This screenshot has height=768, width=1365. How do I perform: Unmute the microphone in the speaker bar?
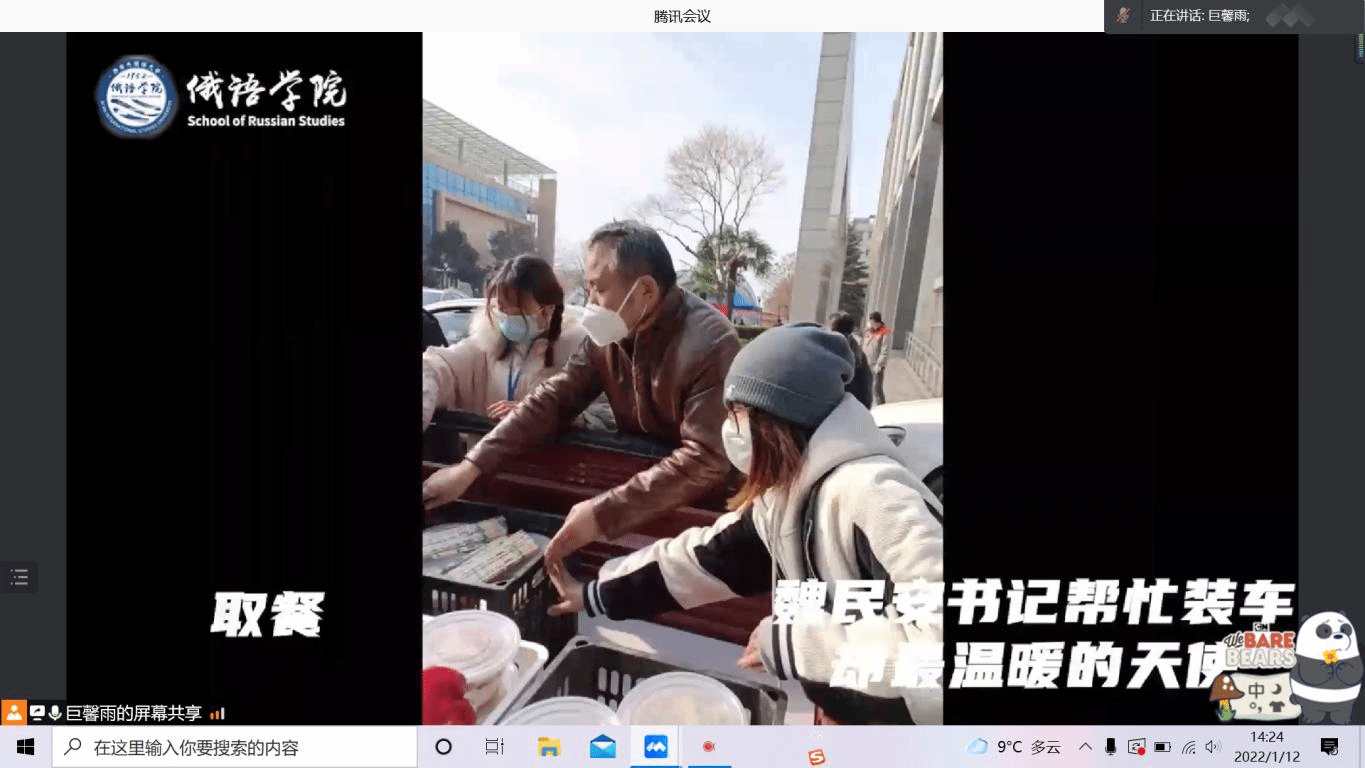click(x=1124, y=16)
